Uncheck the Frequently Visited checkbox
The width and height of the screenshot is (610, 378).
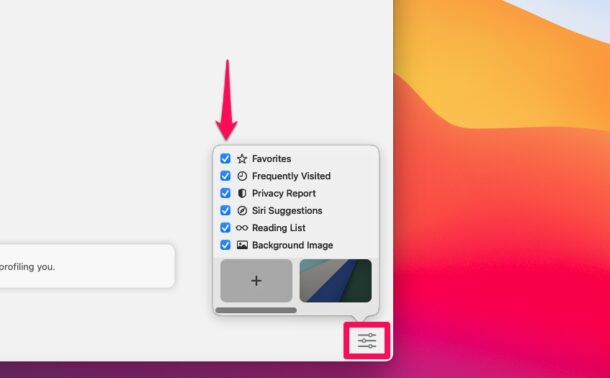click(x=225, y=176)
